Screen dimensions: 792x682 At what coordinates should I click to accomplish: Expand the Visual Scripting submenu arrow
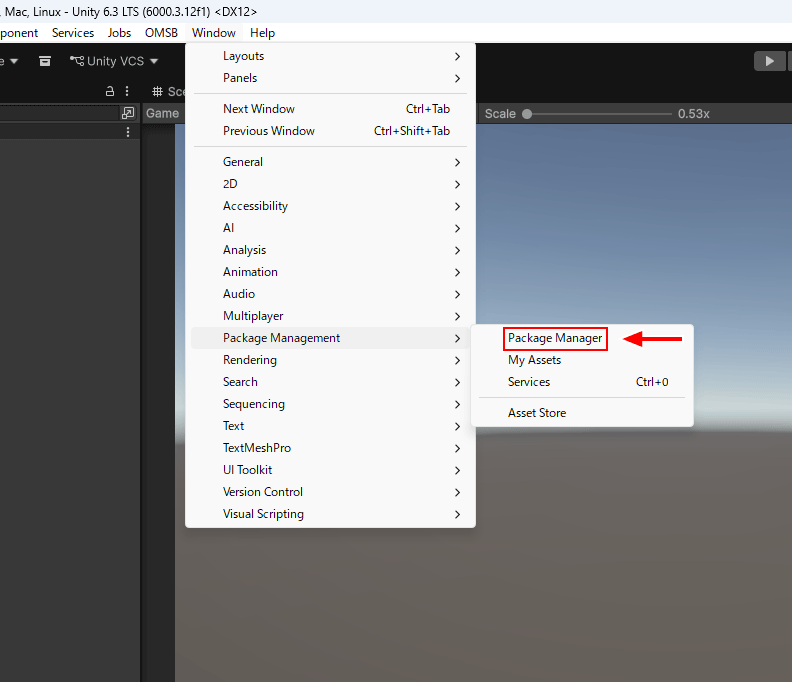click(x=457, y=514)
